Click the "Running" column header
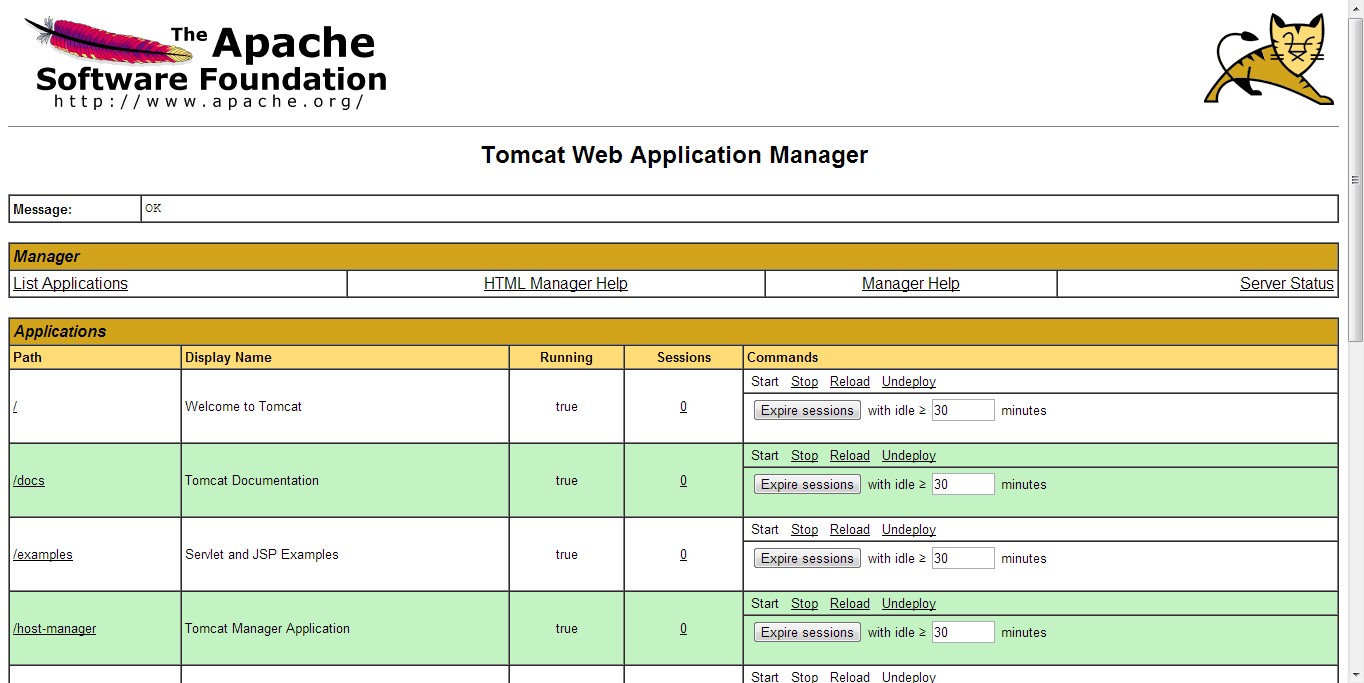This screenshot has width=1364, height=683. [566, 358]
